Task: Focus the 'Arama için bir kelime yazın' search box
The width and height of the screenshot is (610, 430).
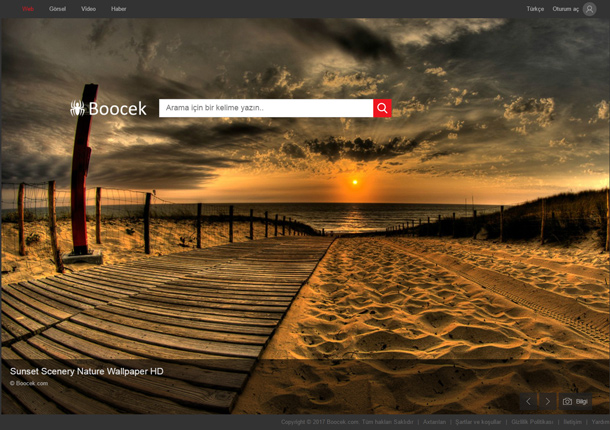Action: coord(265,108)
